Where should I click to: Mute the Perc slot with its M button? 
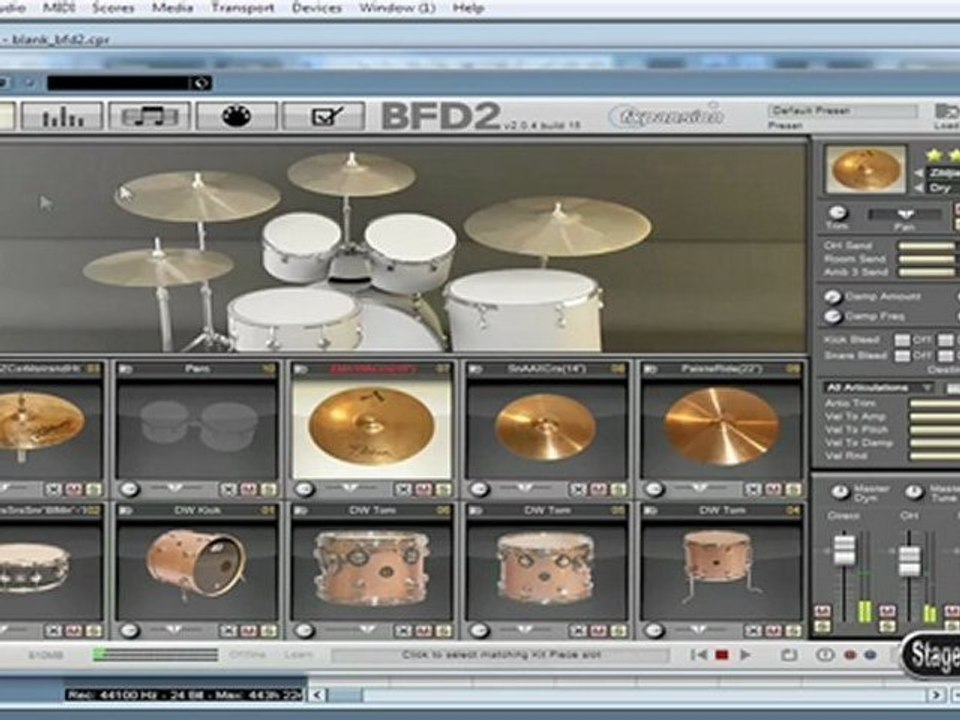(249, 489)
